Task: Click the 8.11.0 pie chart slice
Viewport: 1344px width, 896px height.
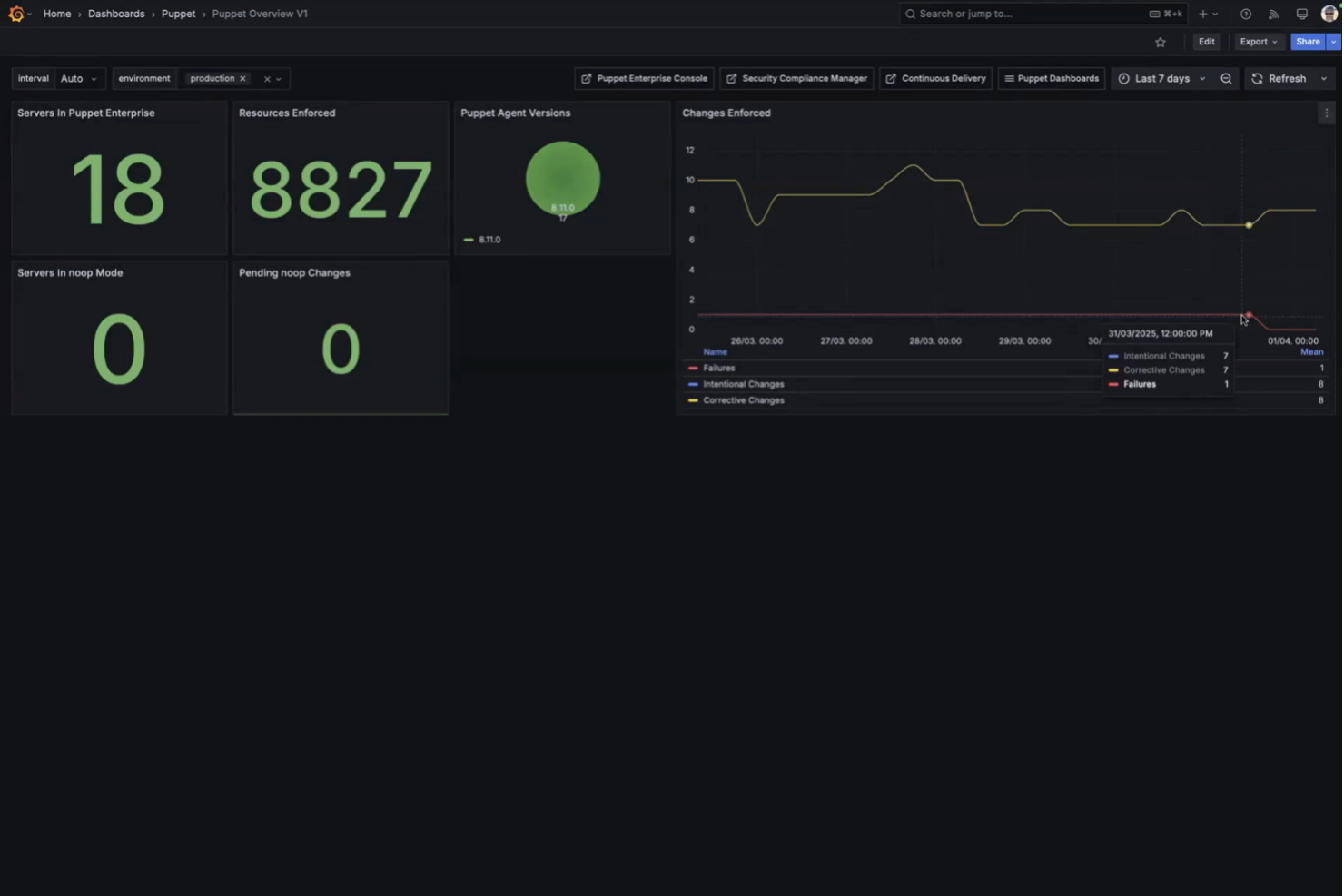Action: pyautogui.click(x=563, y=178)
